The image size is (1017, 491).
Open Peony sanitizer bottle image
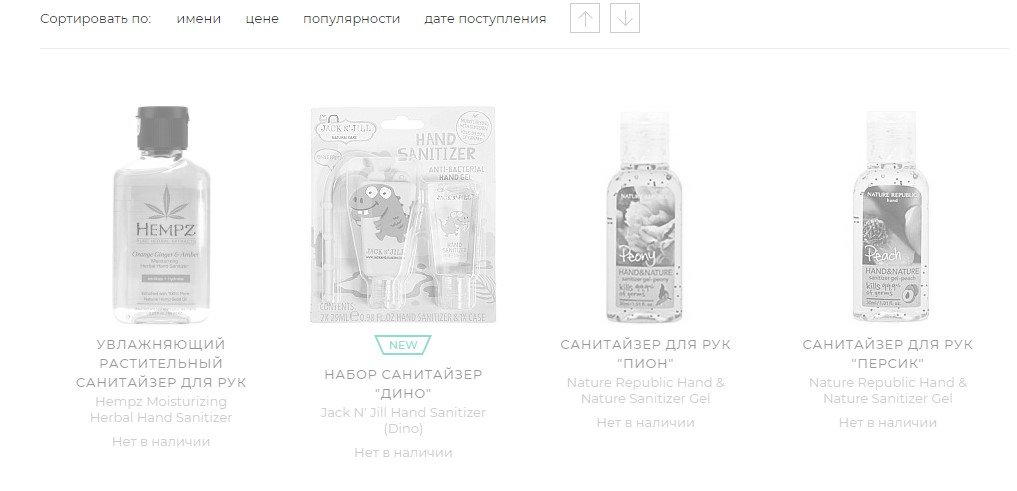tap(645, 216)
